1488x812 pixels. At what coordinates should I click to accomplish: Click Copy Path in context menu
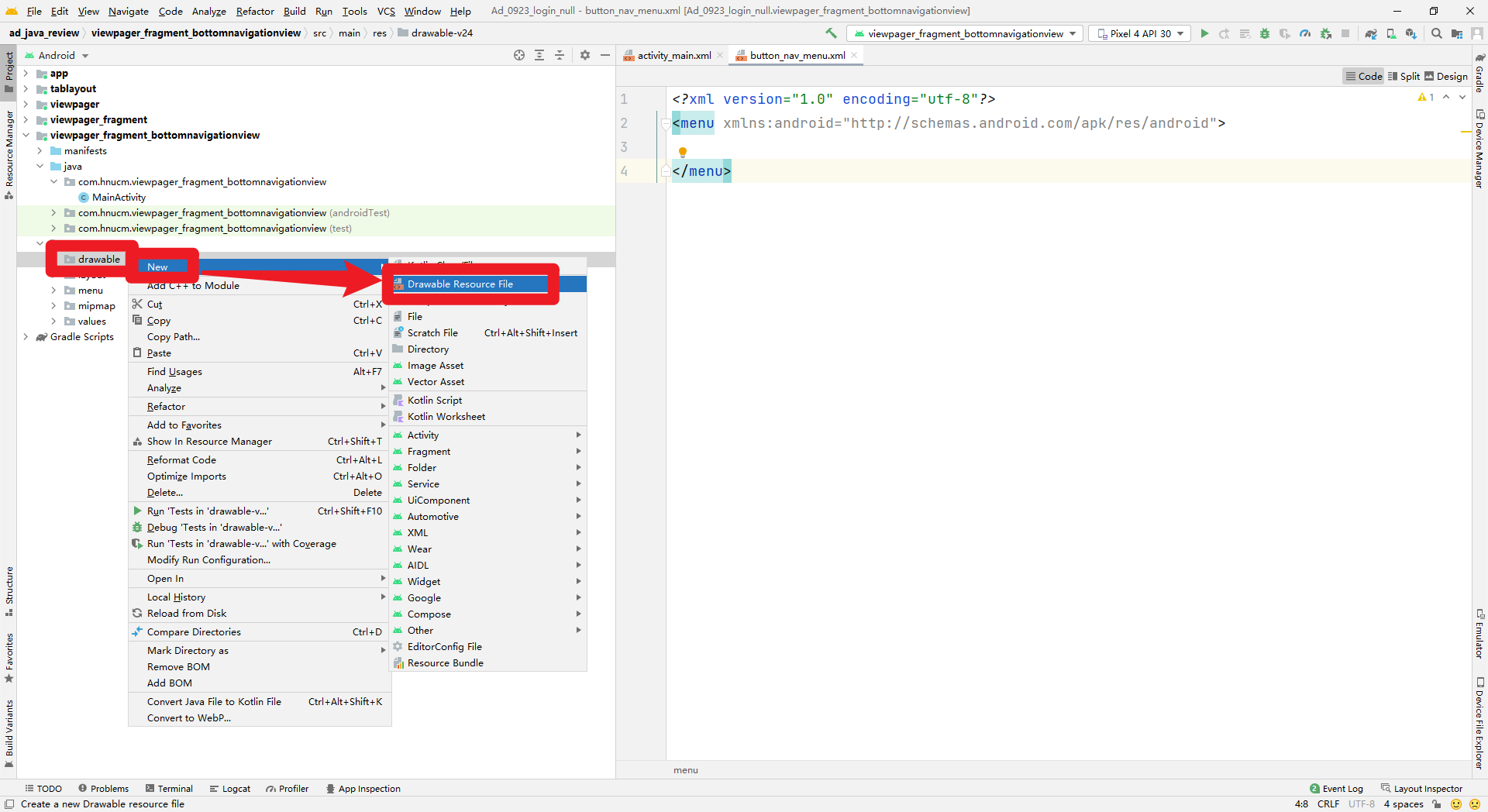[x=259, y=337]
